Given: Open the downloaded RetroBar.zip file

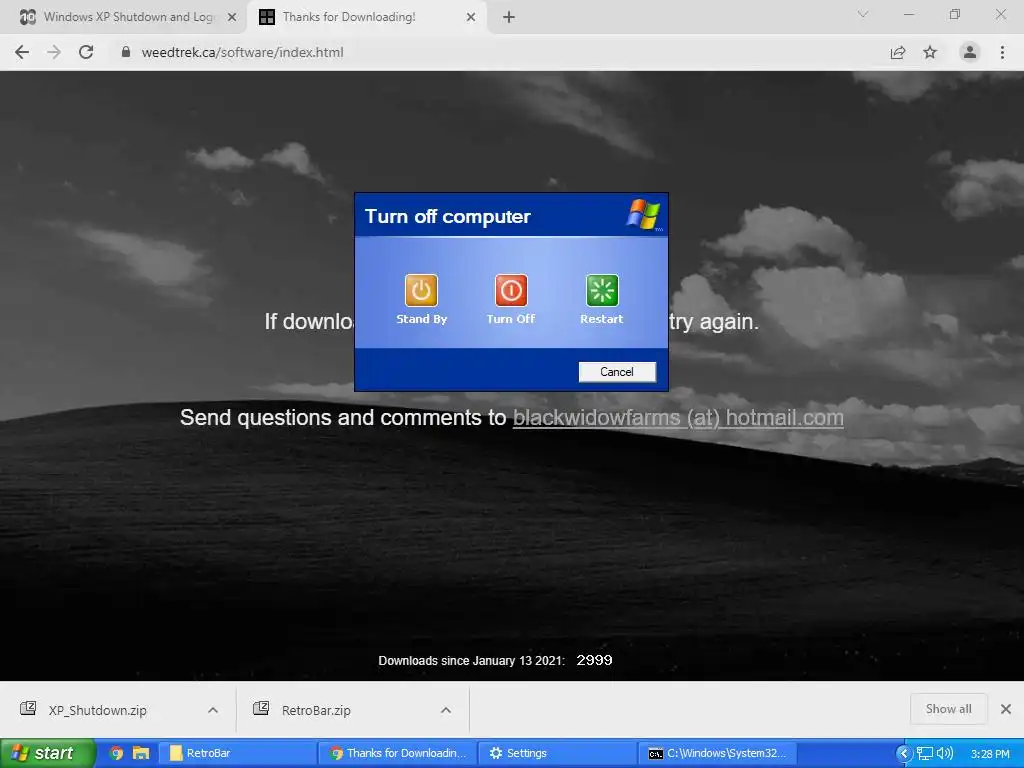Looking at the screenshot, I should pos(316,710).
